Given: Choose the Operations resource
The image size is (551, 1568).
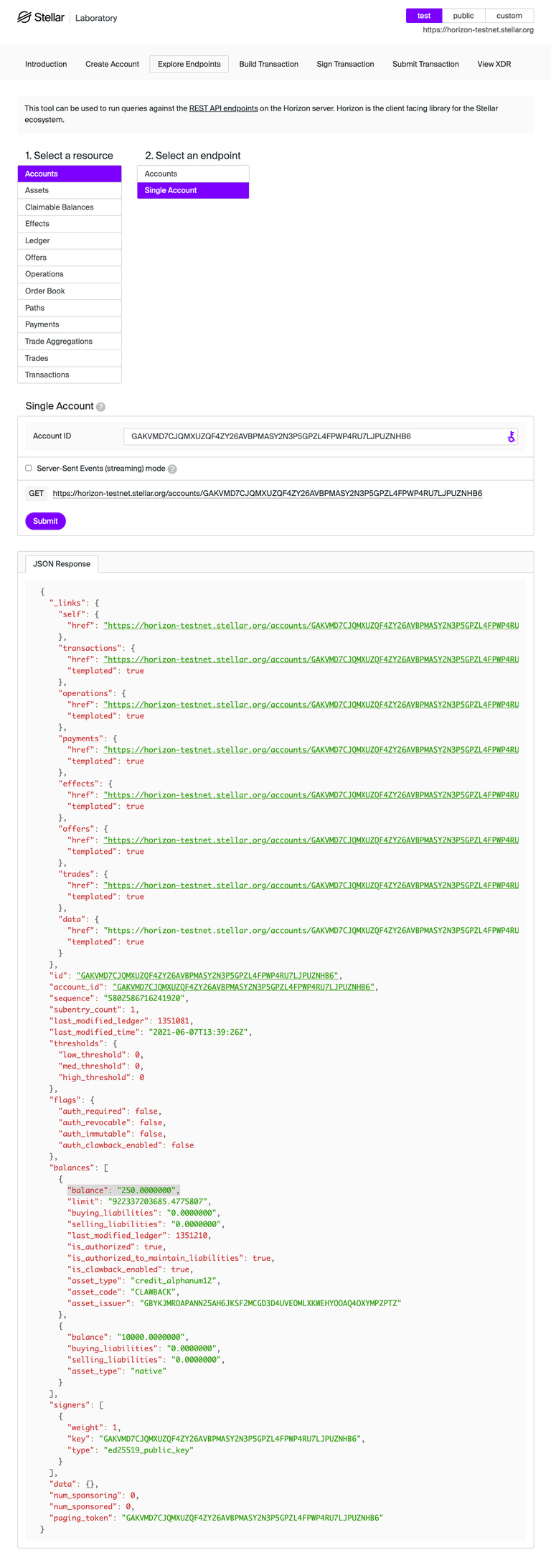Looking at the screenshot, I should (70, 274).
